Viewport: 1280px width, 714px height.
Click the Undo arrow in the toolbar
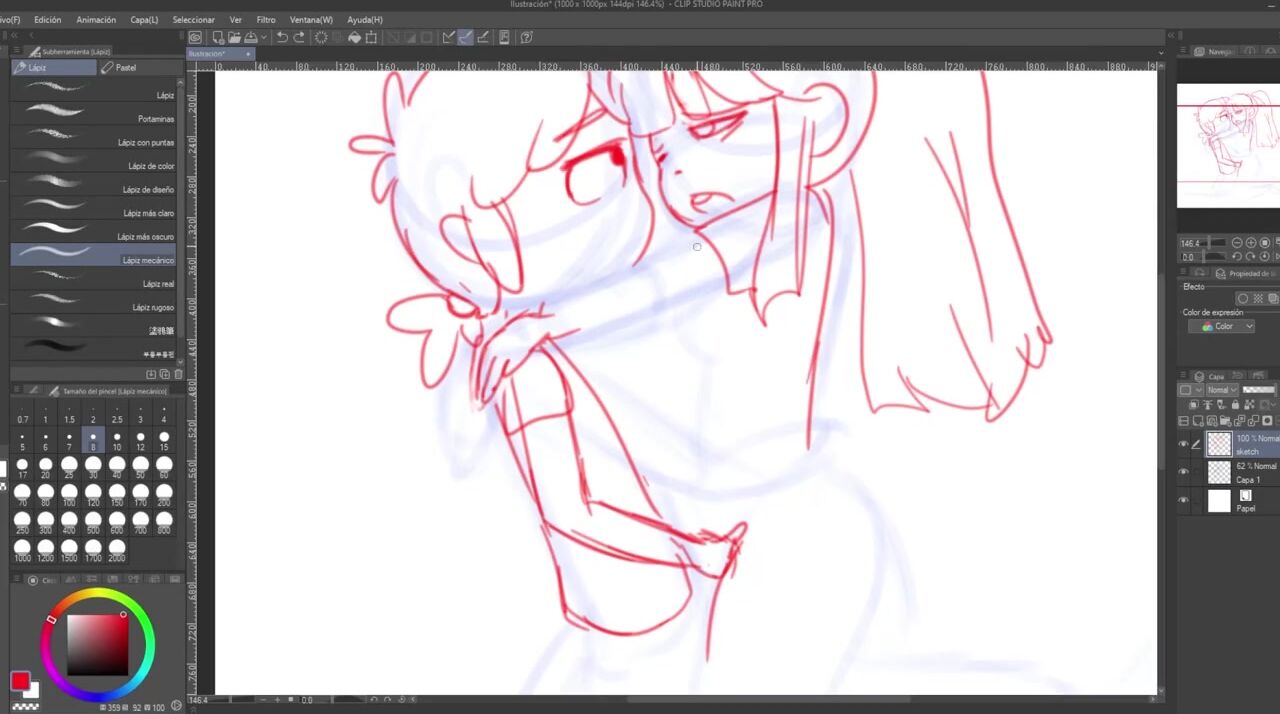[282, 37]
